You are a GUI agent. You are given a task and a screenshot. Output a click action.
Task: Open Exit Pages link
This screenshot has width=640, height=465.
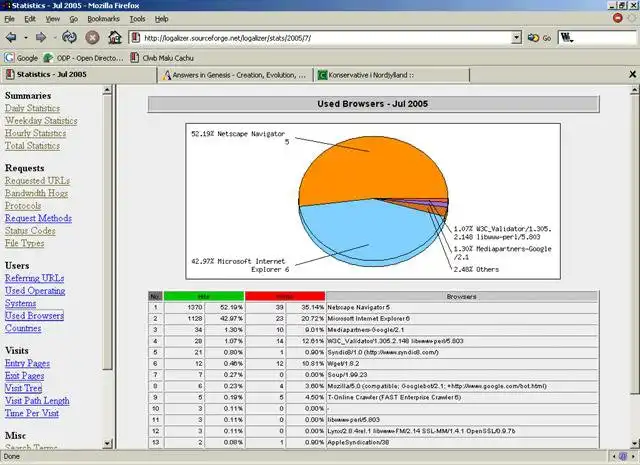point(24,376)
